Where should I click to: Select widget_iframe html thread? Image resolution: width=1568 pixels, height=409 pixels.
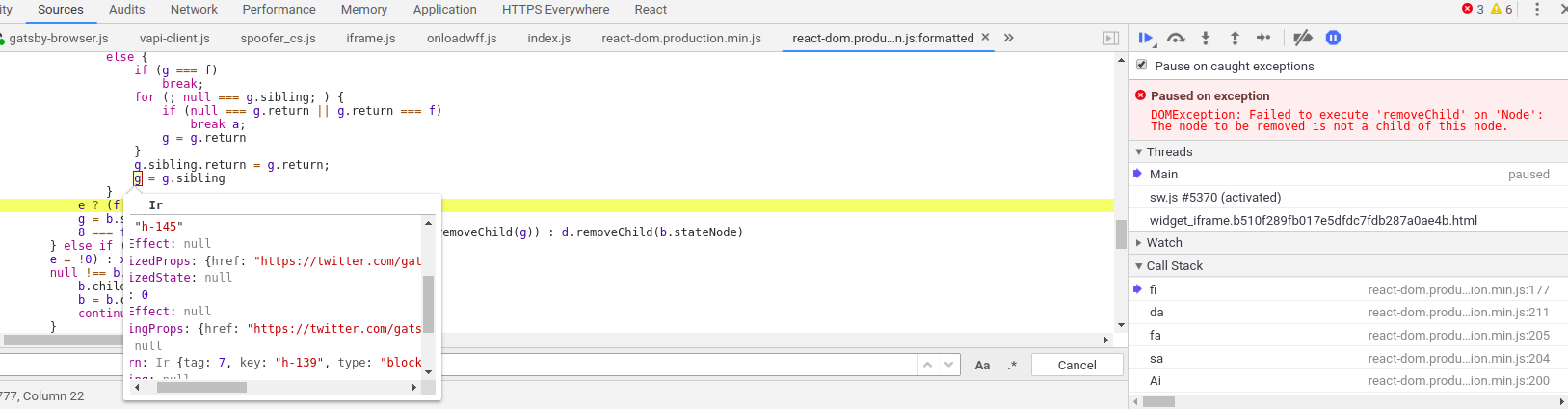[1348, 220]
